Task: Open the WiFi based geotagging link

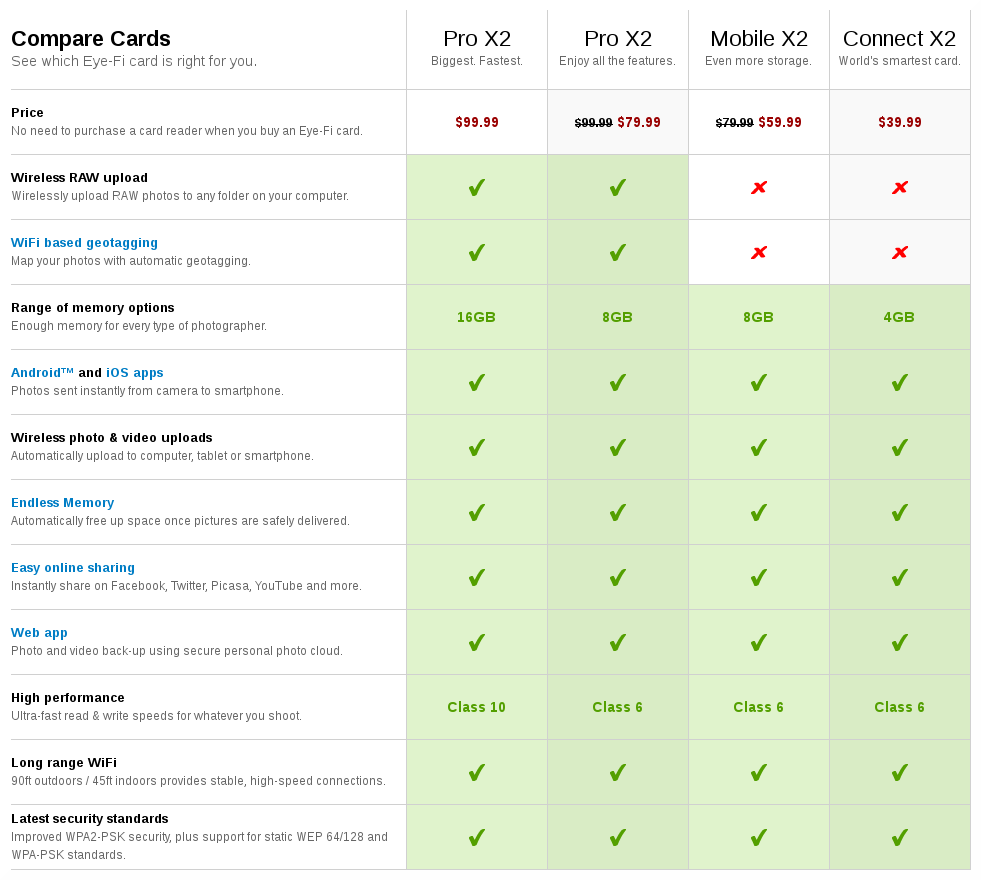Action: point(84,243)
